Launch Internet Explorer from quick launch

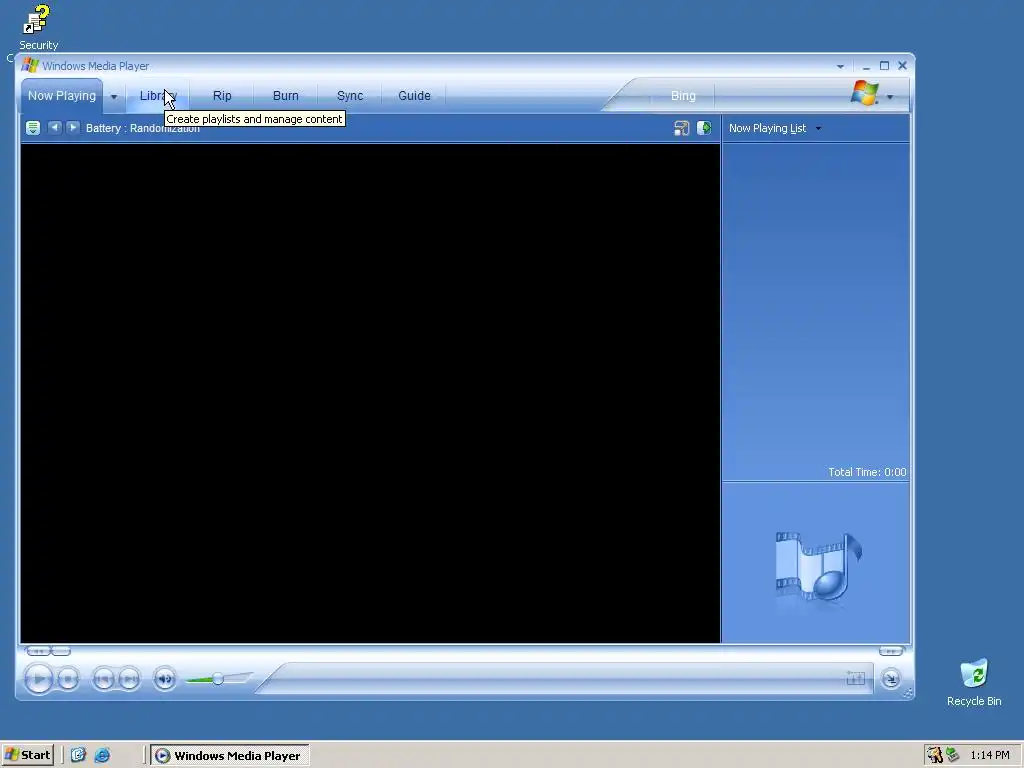pyautogui.click(x=103, y=755)
